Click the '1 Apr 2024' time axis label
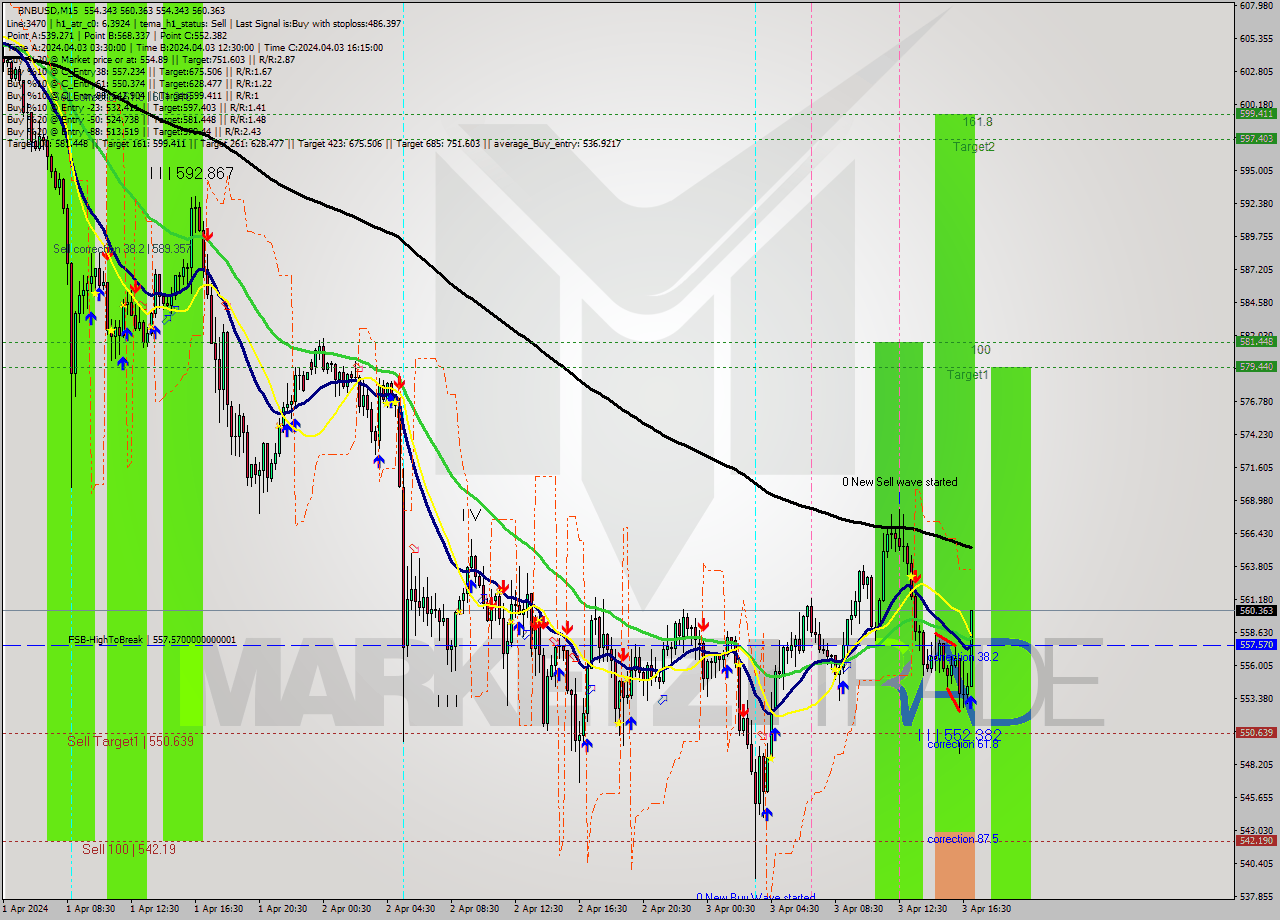This screenshot has height=920, width=1280. [x=26, y=910]
